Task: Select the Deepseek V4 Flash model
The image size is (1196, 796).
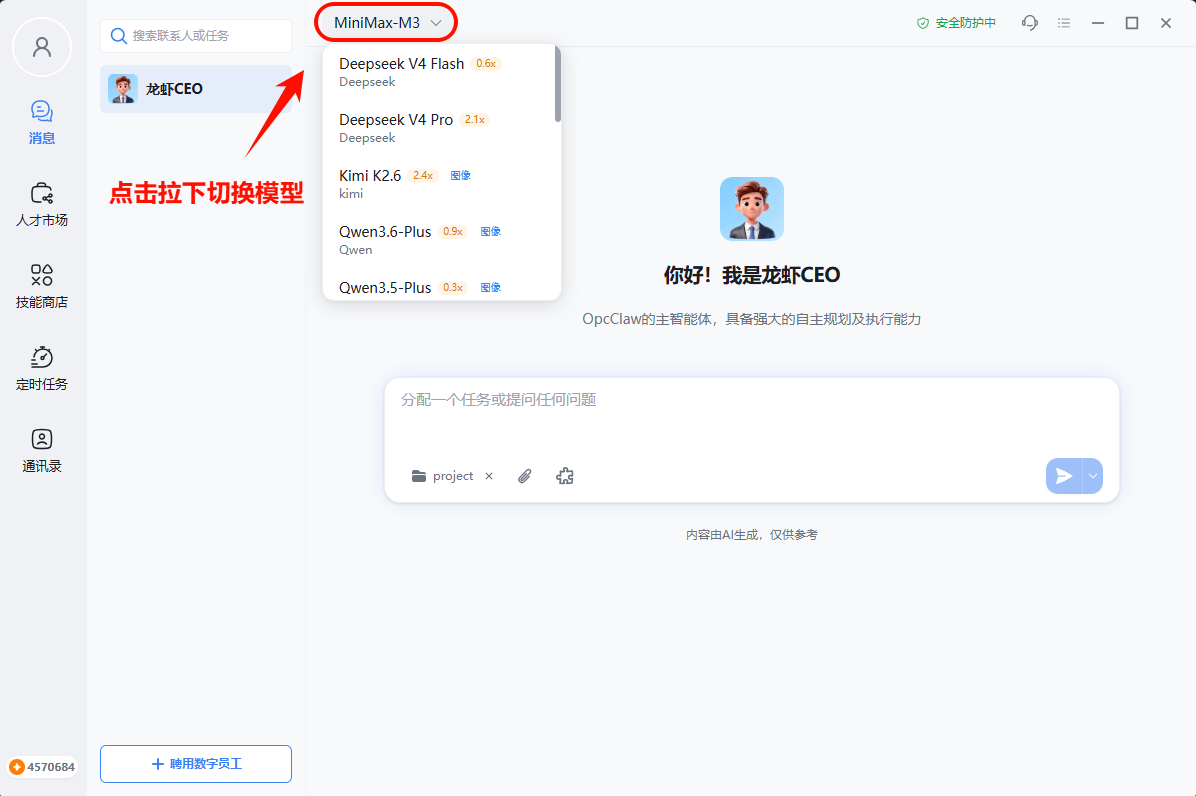Action: [x=439, y=72]
